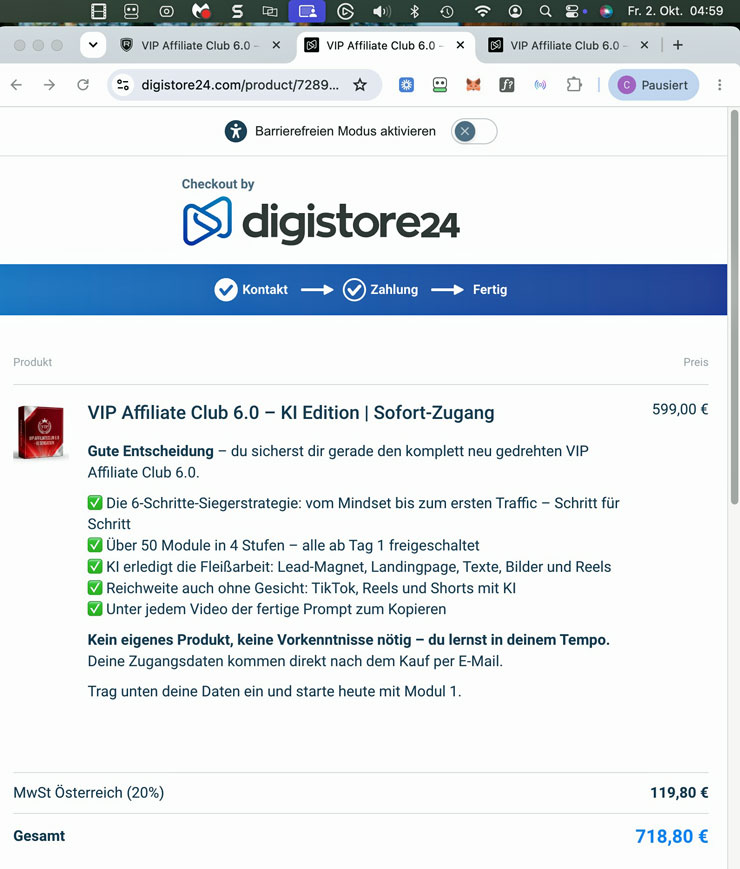
Task: Click the MwSt Österreich (20%) label
Action: 89,793
